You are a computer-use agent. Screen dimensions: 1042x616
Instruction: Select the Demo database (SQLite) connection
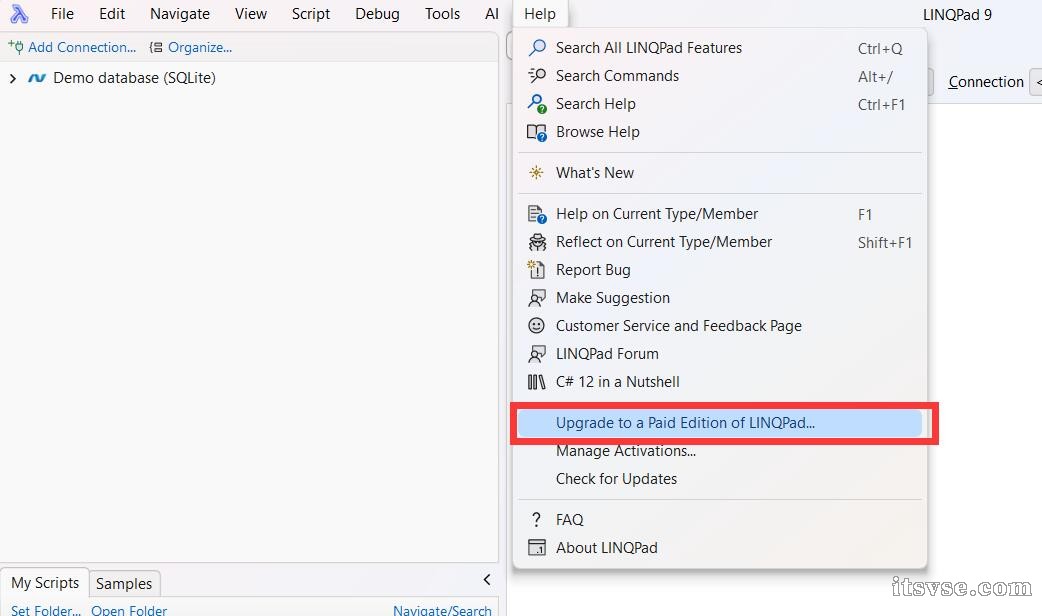pos(134,78)
